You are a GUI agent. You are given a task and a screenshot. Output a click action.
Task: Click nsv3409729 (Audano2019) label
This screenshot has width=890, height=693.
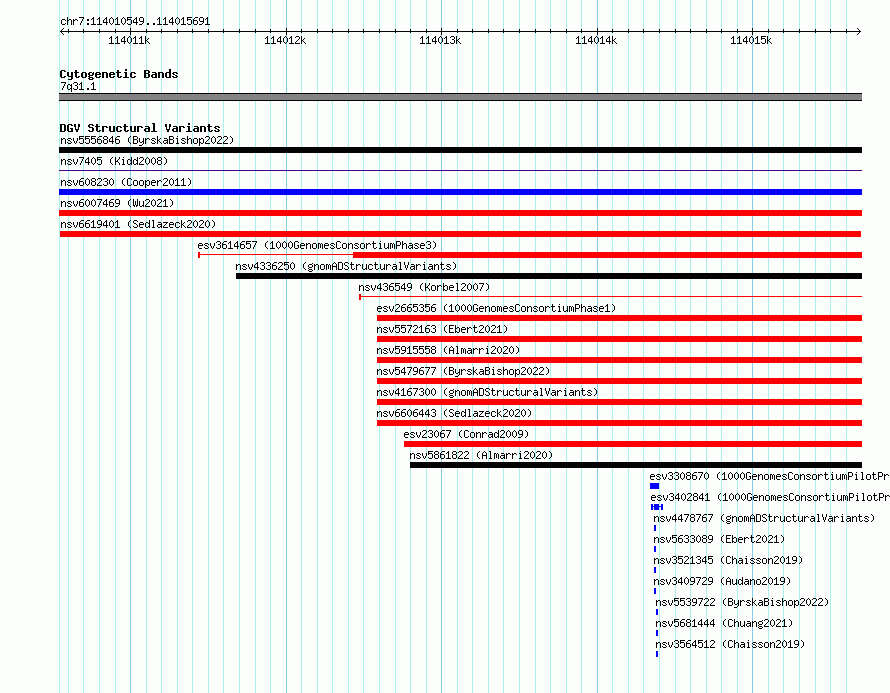tap(722, 581)
